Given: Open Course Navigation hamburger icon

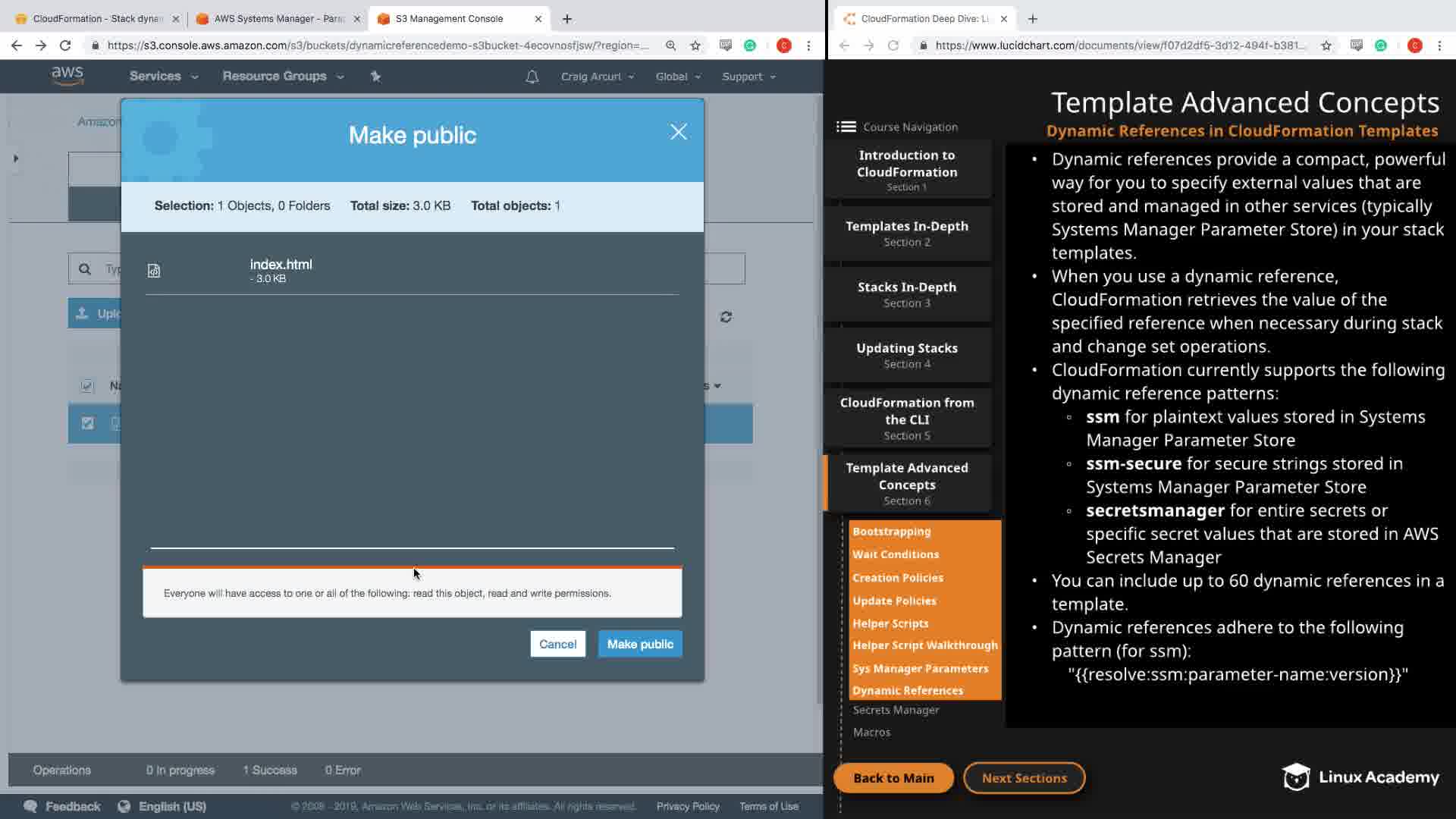Looking at the screenshot, I should pyautogui.click(x=846, y=127).
